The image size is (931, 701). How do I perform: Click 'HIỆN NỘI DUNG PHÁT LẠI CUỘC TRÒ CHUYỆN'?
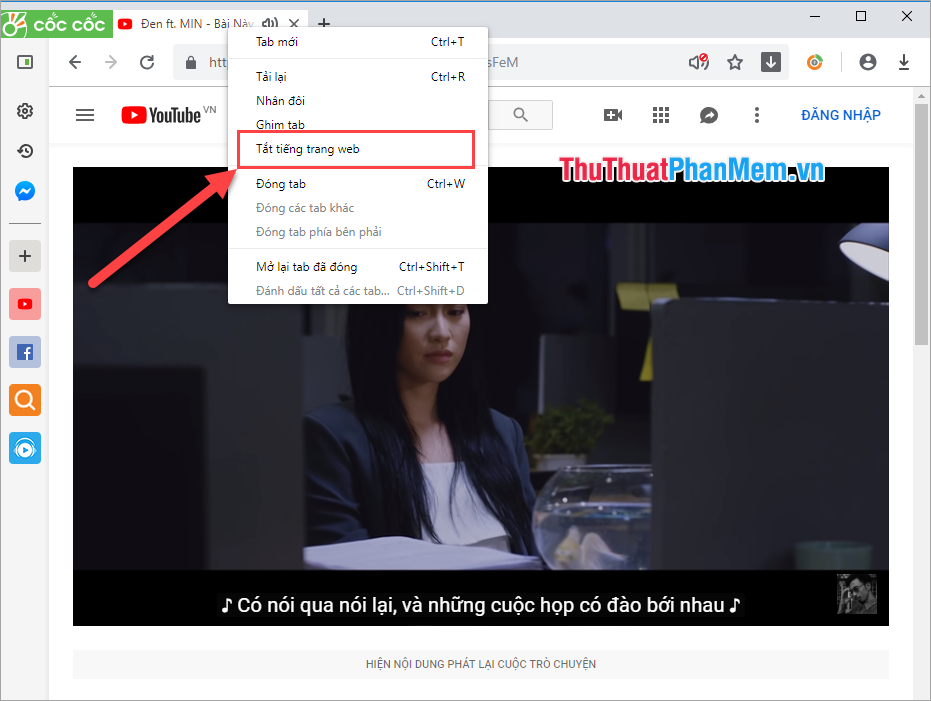(480, 663)
